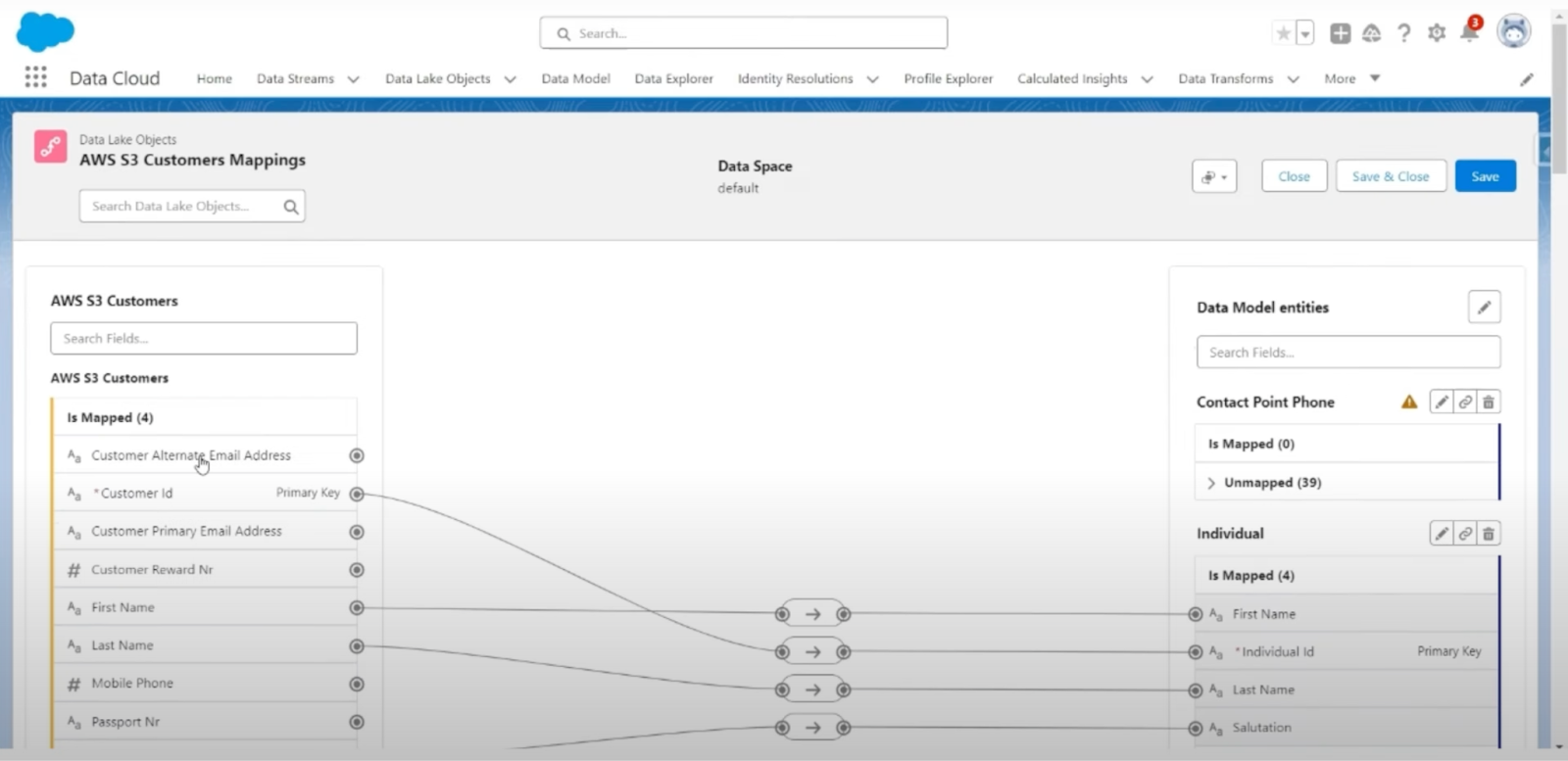Select the Customer Reward Nr connector node
Screen dimensions: 1568x761
[x=357, y=570]
